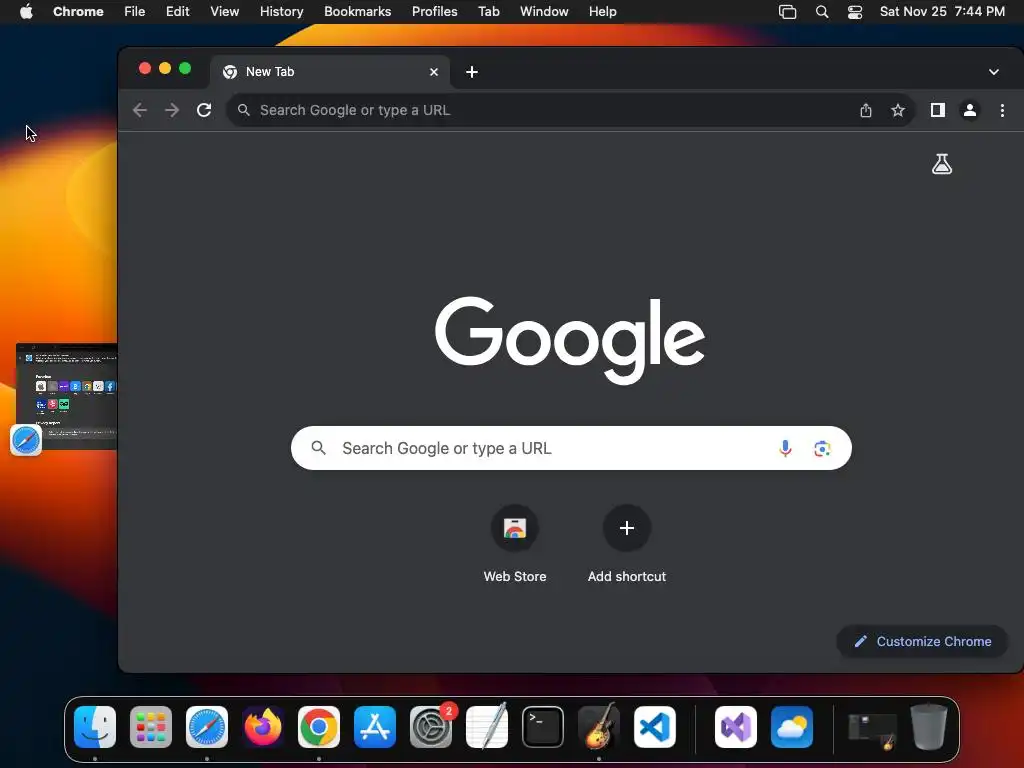The width and height of the screenshot is (1024, 768).
Task: Open Spotlight search in menu bar
Action: [x=822, y=12]
